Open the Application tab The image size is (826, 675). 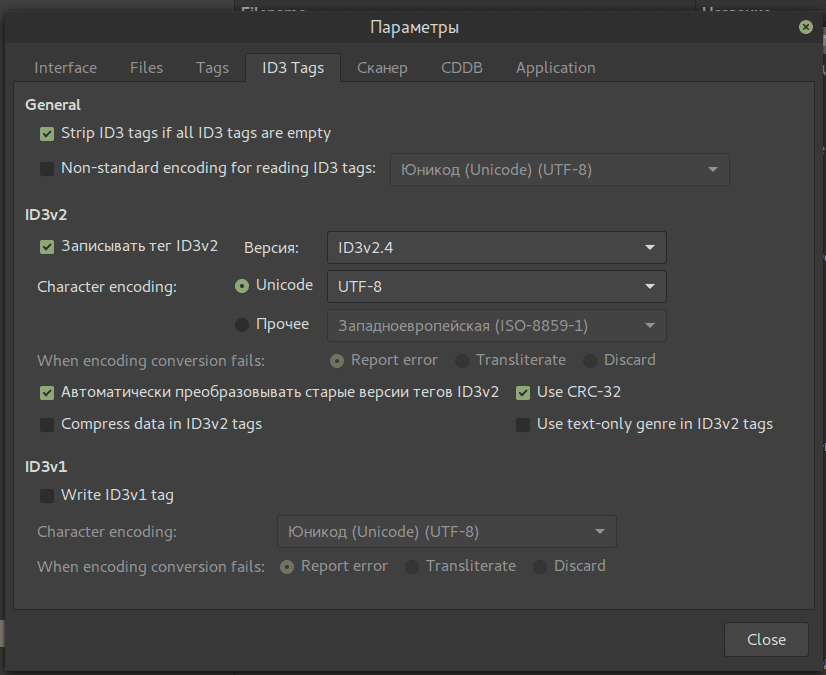pyautogui.click(x=555, y=68)
